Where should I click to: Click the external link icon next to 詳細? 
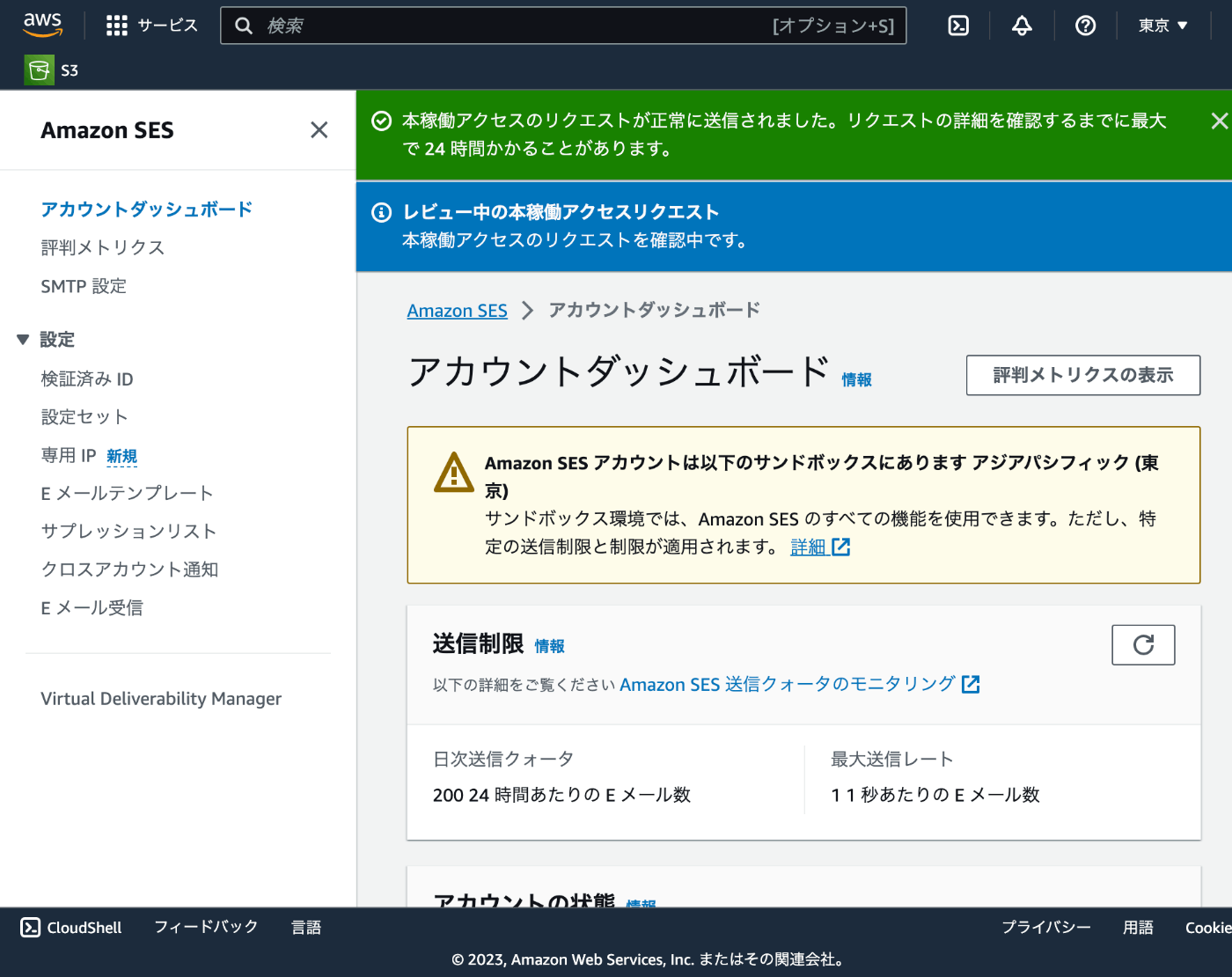(x=841, y=547)
